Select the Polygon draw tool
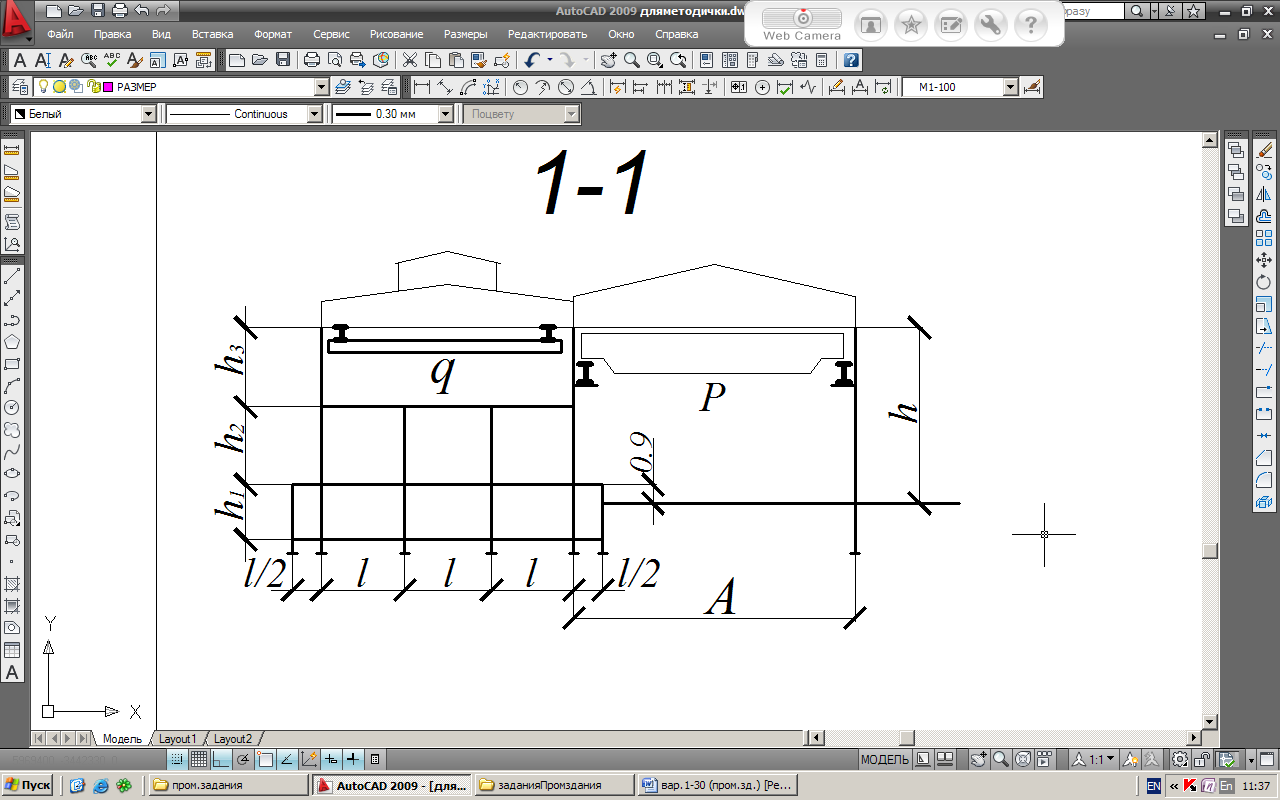The width and height of the screenshot is (1280, 800). (12, 341)
